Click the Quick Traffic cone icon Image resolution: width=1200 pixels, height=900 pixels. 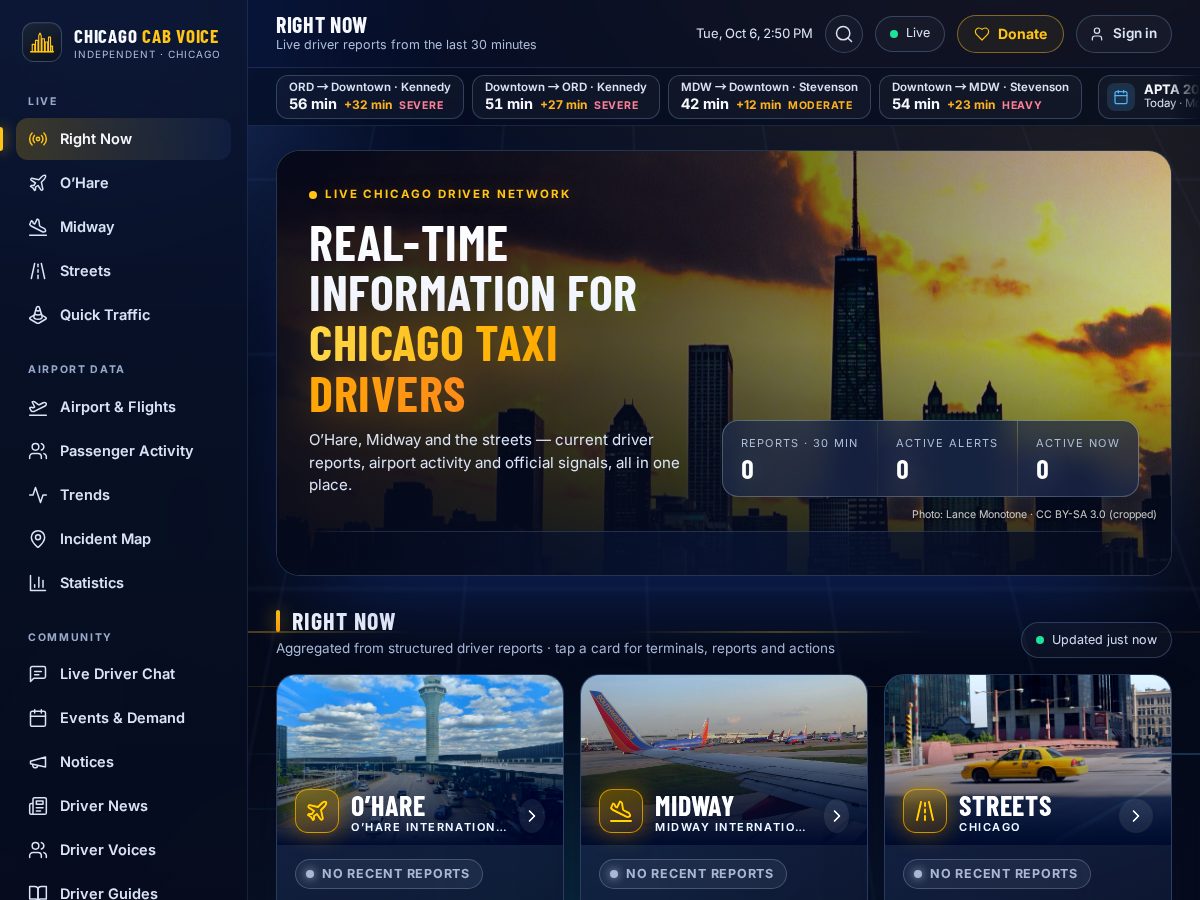38,315
